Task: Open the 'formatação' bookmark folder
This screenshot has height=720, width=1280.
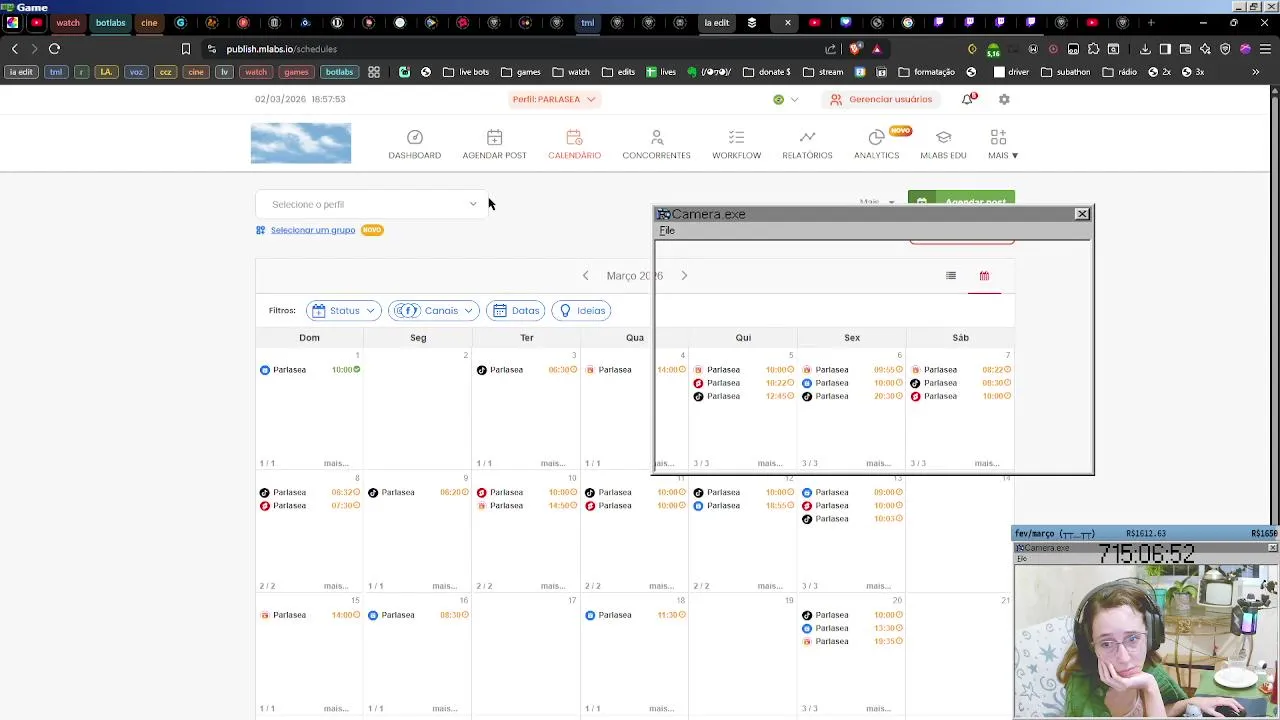Action: point(927,72)
